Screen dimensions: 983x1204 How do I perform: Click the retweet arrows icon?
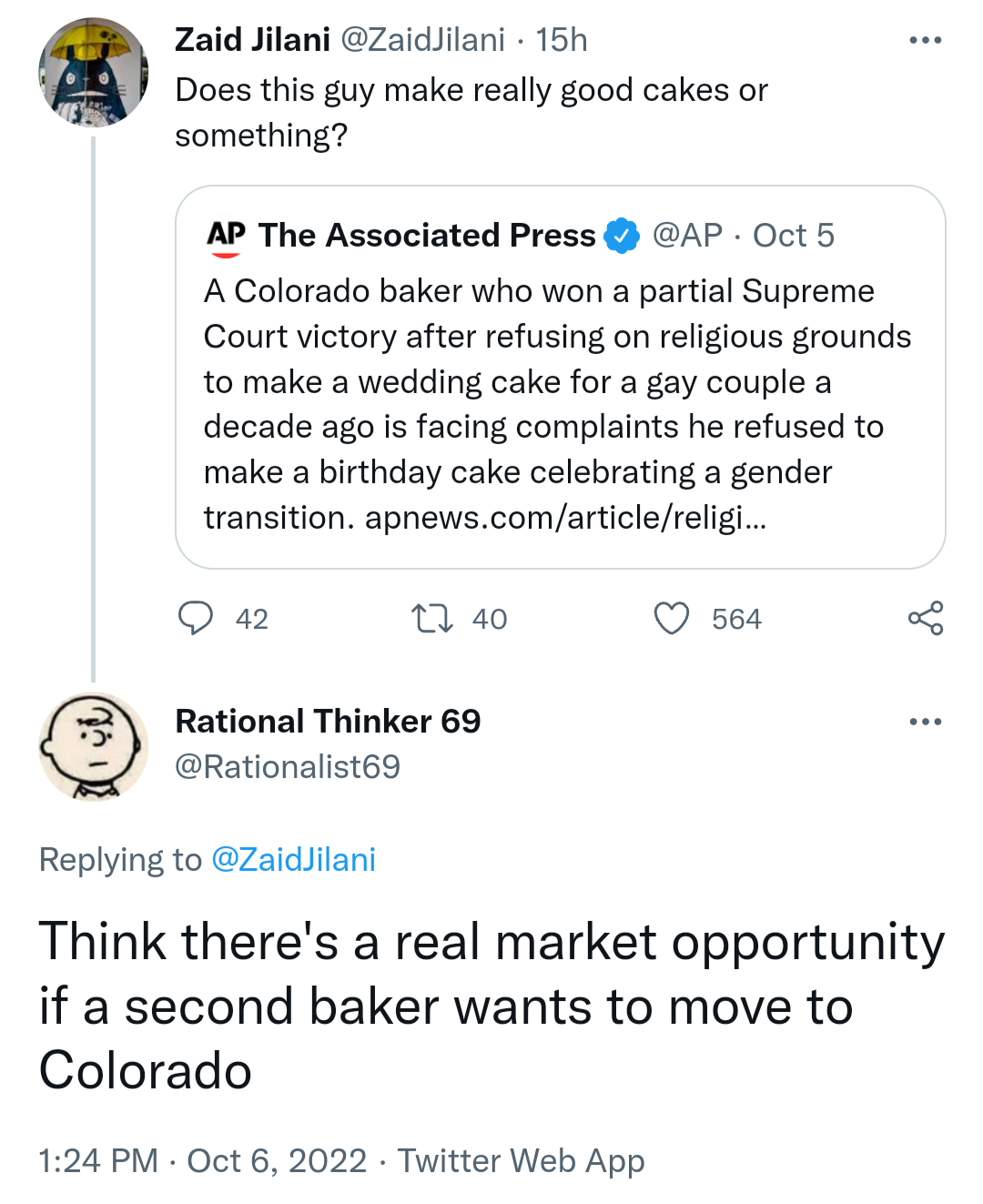click(432, 618)
